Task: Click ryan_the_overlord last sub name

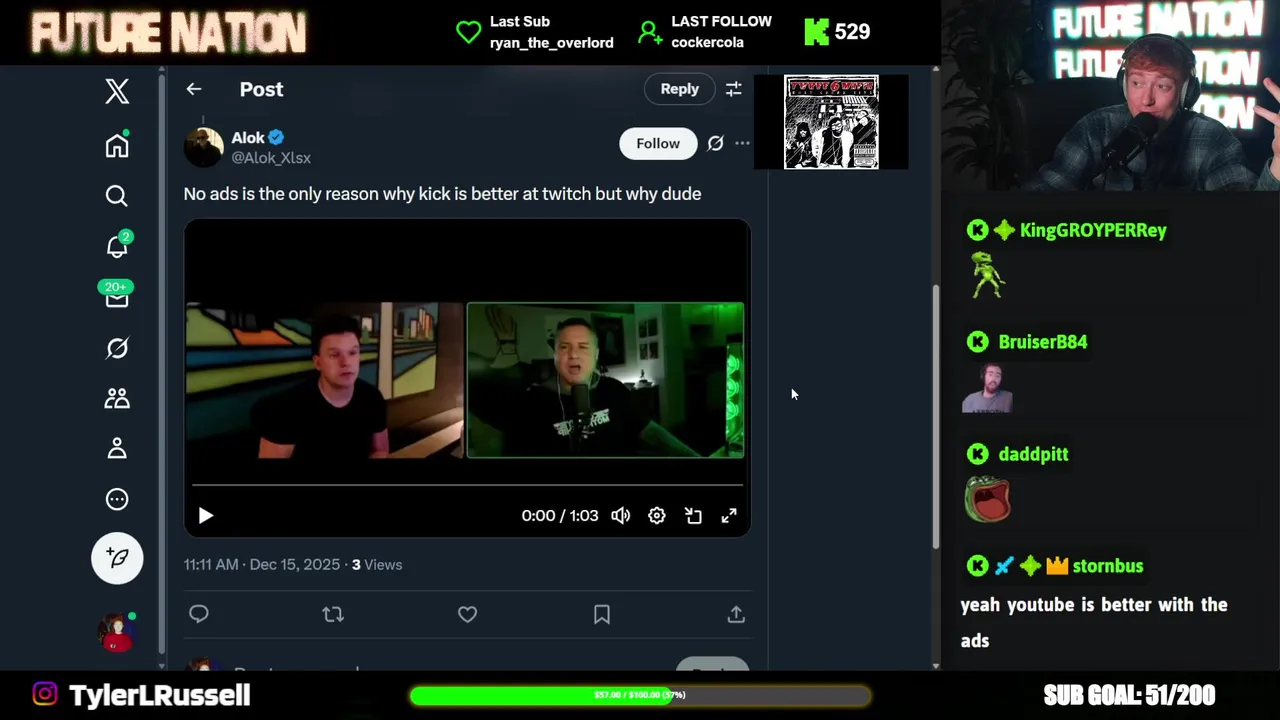Action: [x=552, y=42]
